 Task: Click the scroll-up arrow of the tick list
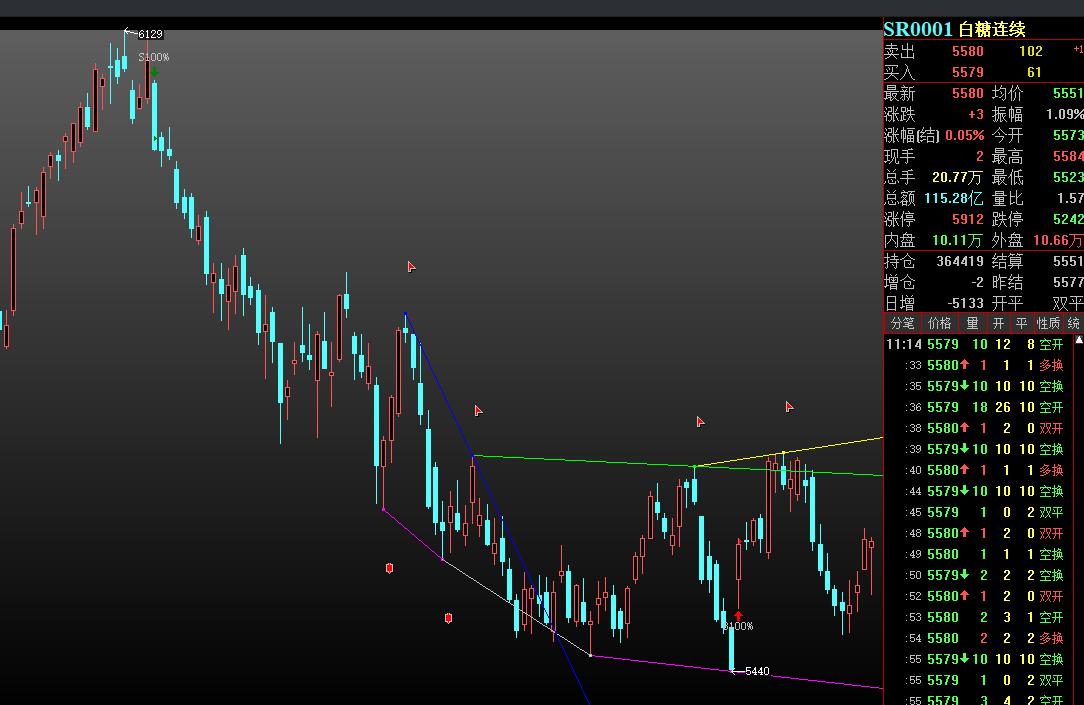pyautogui.click(x=1078, y=341)
